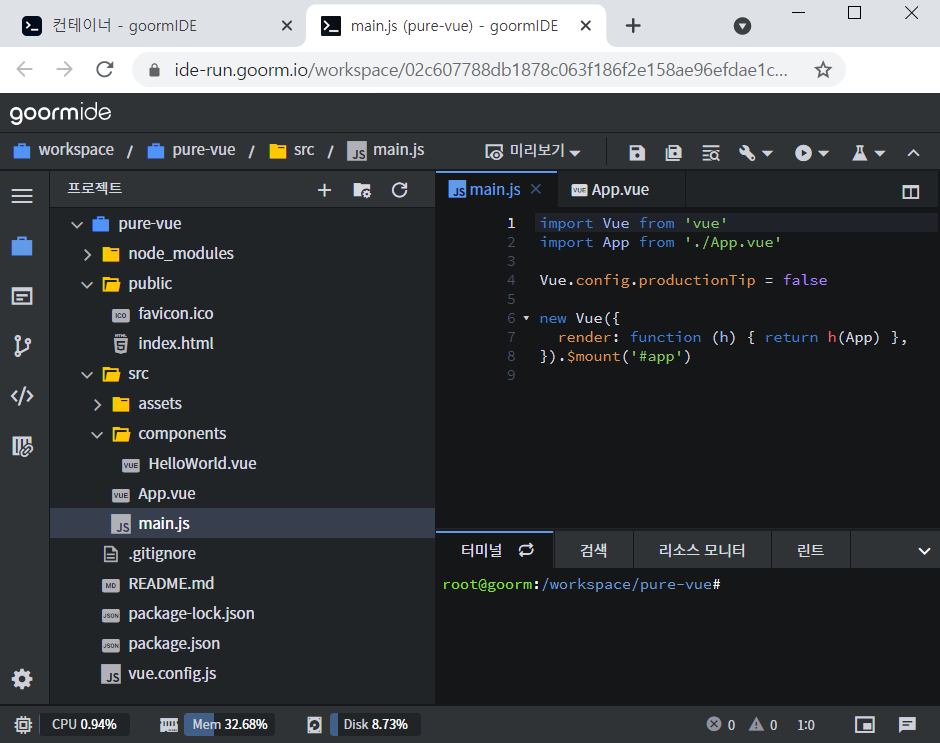Viewport: 940px width, 743px height.
Task: Open the wrench build tools dropdown
Action: click(755, 153)
